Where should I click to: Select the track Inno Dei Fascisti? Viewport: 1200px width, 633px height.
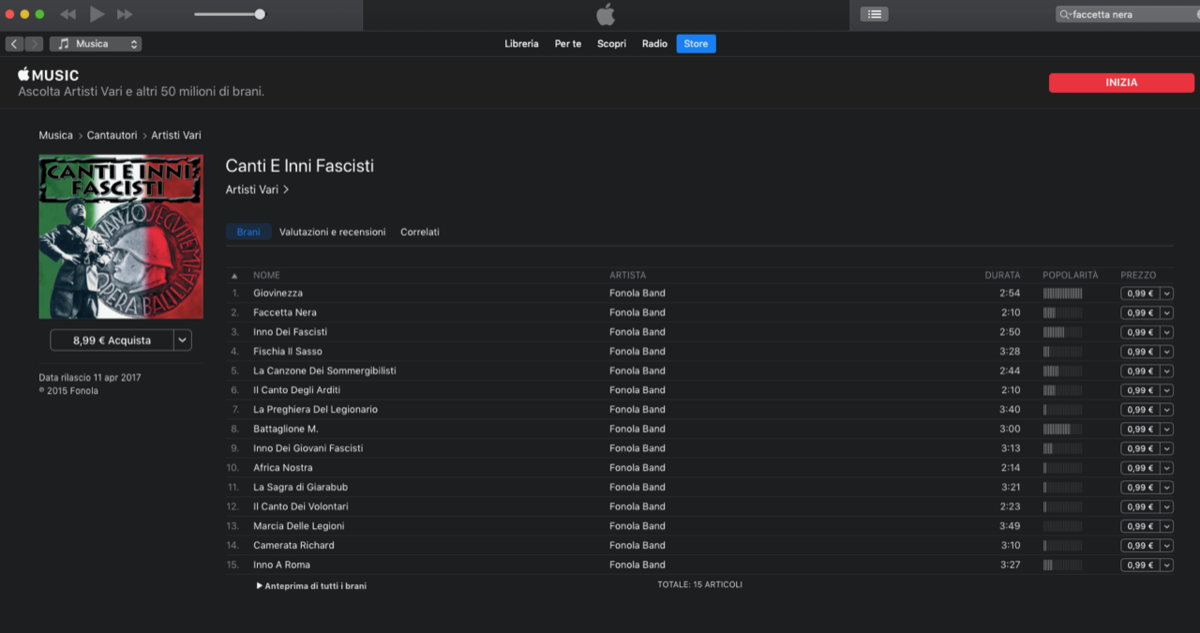click(x=290, y=332)
